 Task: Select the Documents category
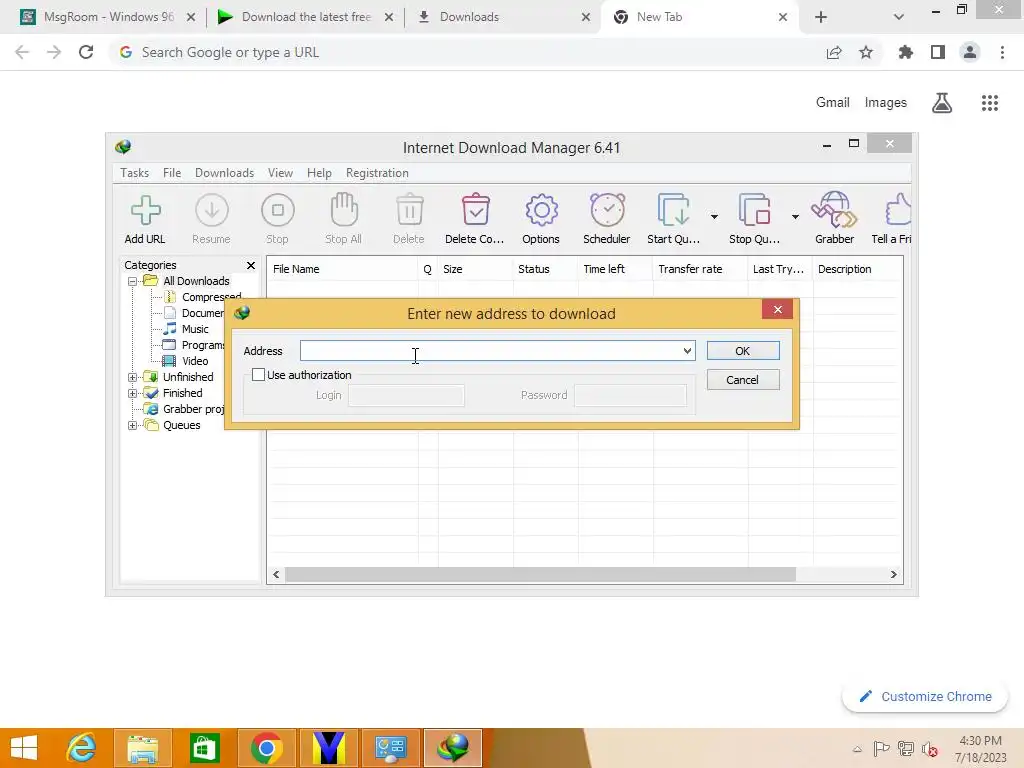pyautogui.click(x=202, y=313)
